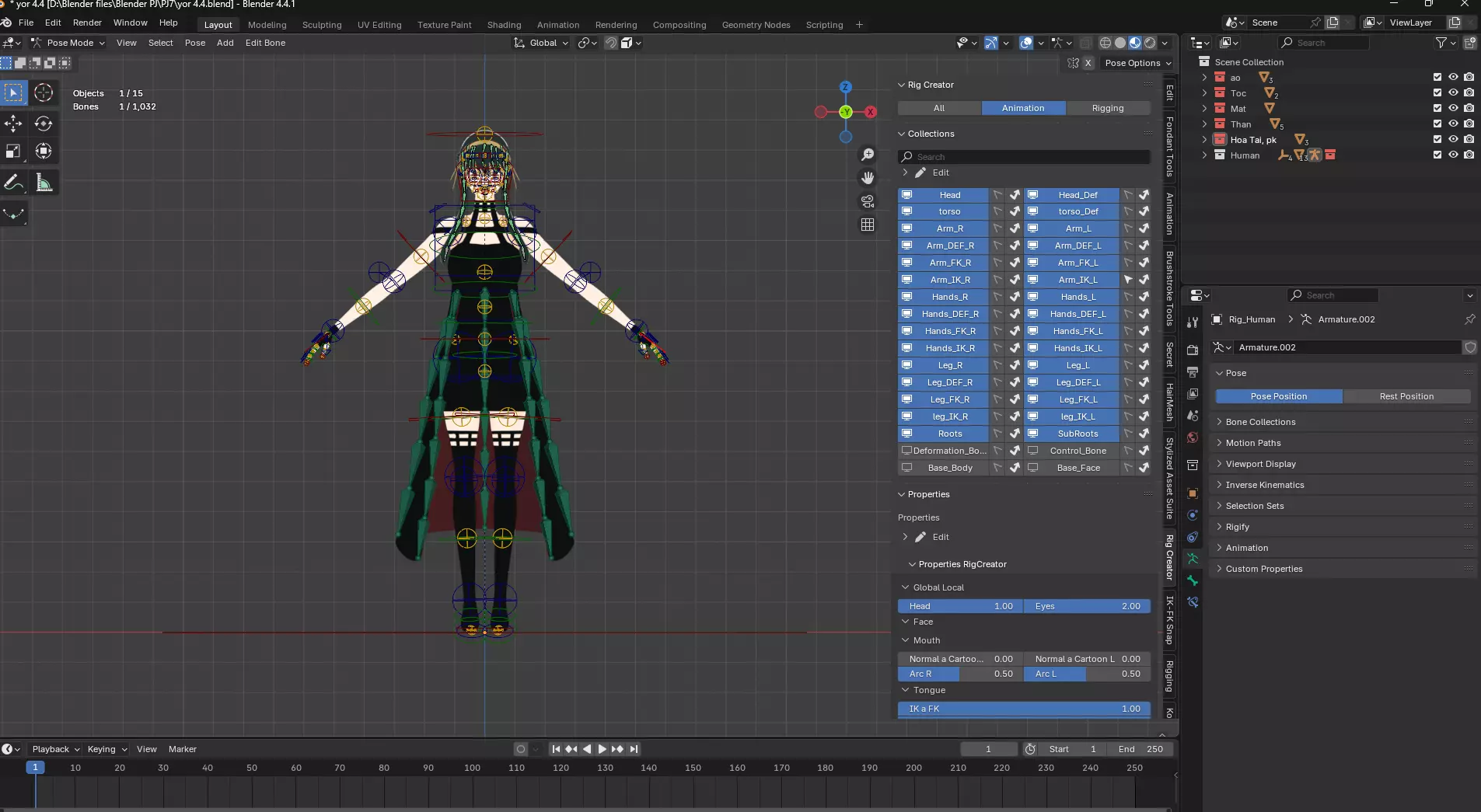Screen dimensions: 1481x812
Task: Uncheck the Than collection checkbox
Action: [x=1437, y=124]
